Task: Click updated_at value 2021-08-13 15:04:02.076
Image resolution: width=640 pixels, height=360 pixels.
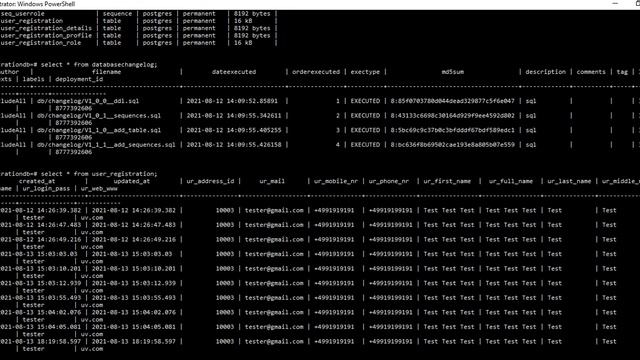Action: [133, 312]
